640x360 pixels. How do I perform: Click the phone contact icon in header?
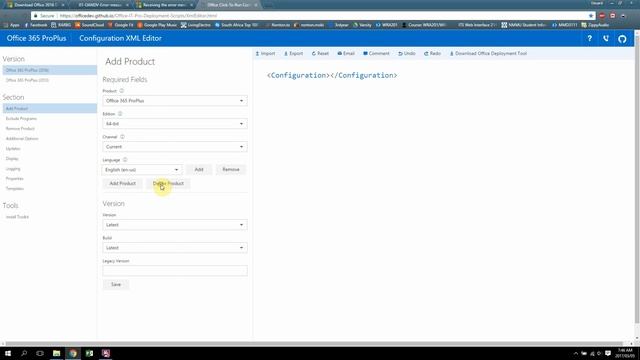coord(606,38)
